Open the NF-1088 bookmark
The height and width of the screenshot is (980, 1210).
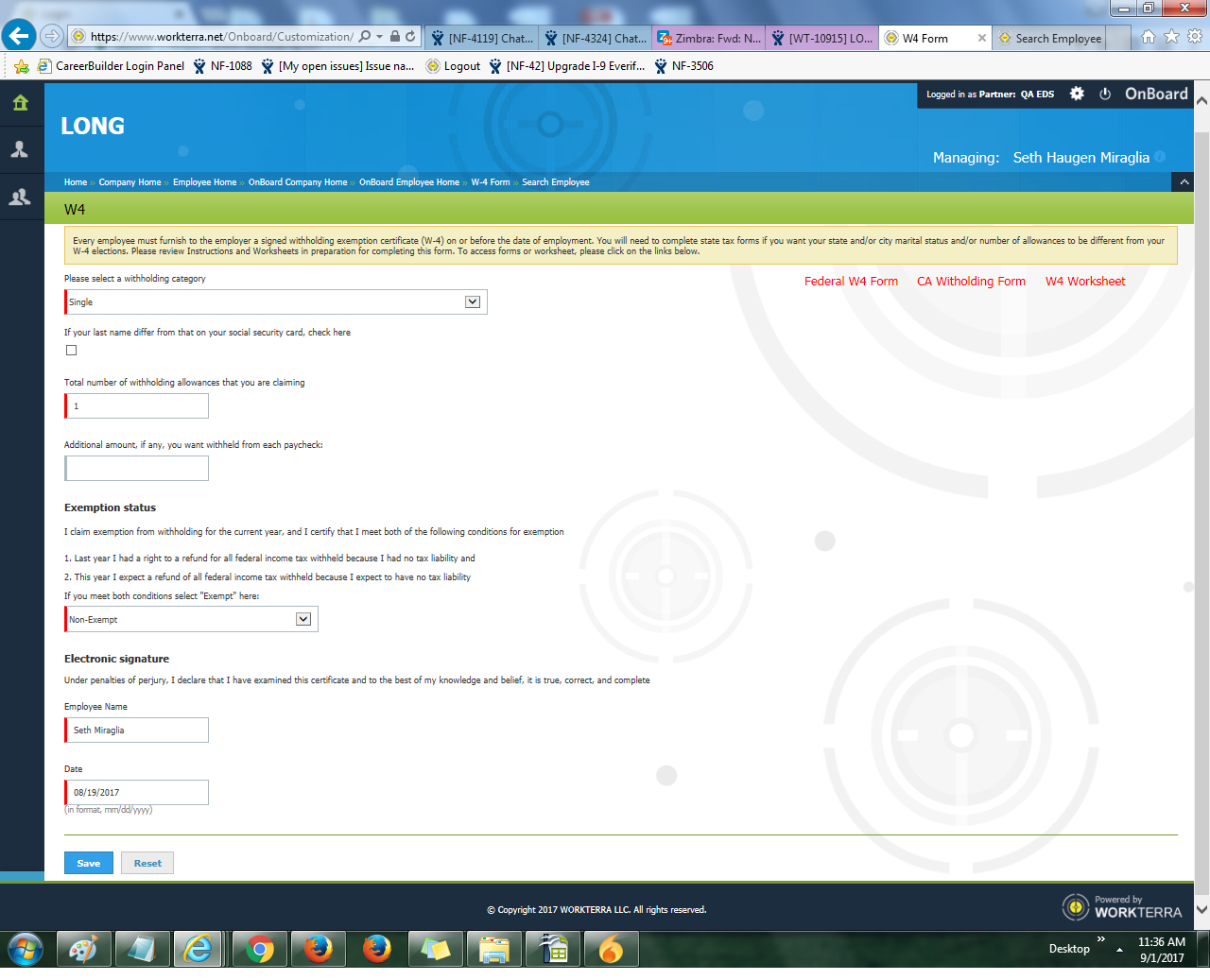(223, 66)
